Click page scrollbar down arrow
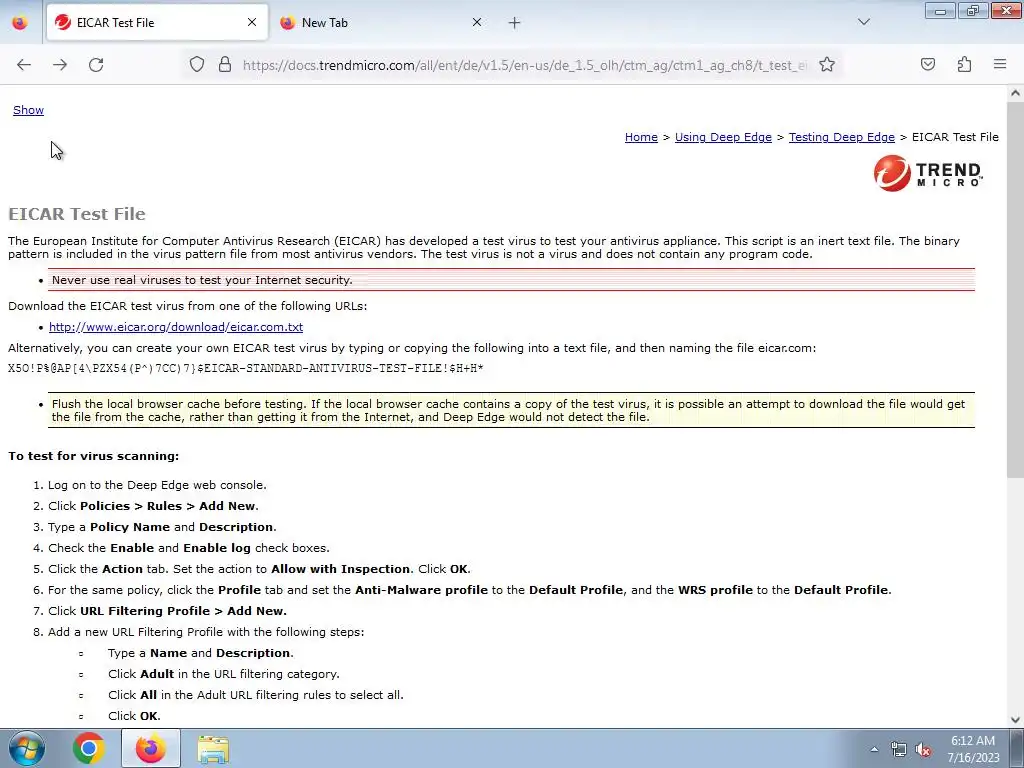 pyautogui.click(x=1016, y=719)
